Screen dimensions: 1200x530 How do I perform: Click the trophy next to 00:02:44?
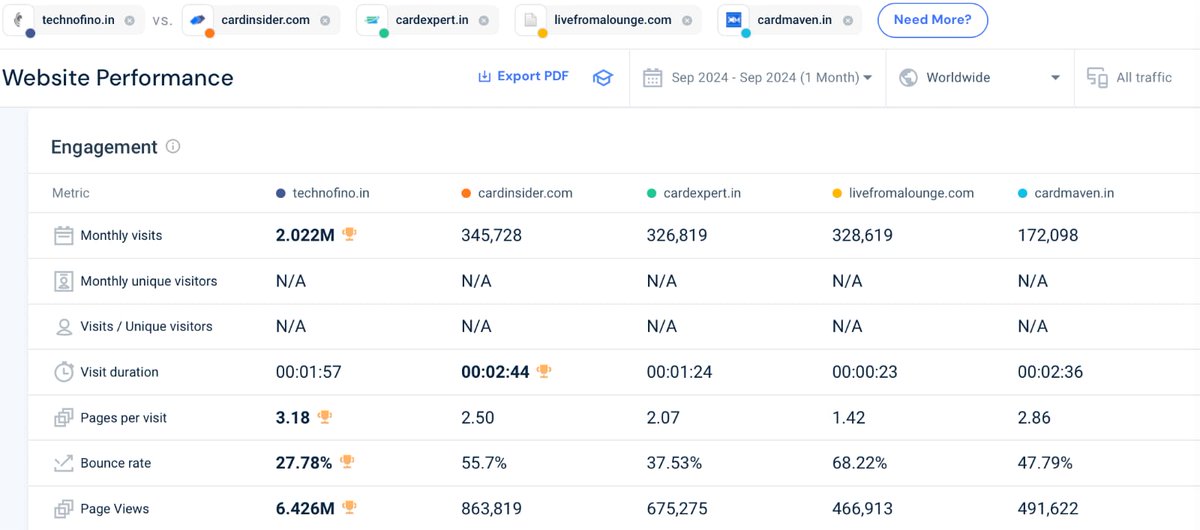point(544,371)
